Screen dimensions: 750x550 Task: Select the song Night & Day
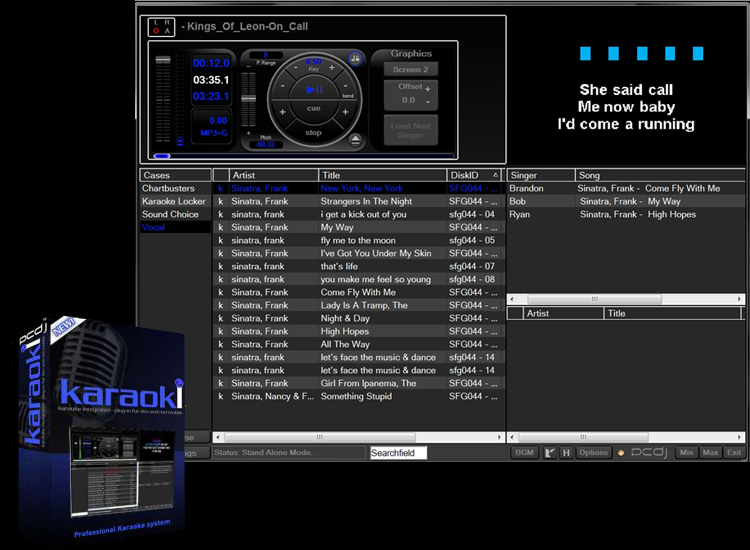pos(359,318)
